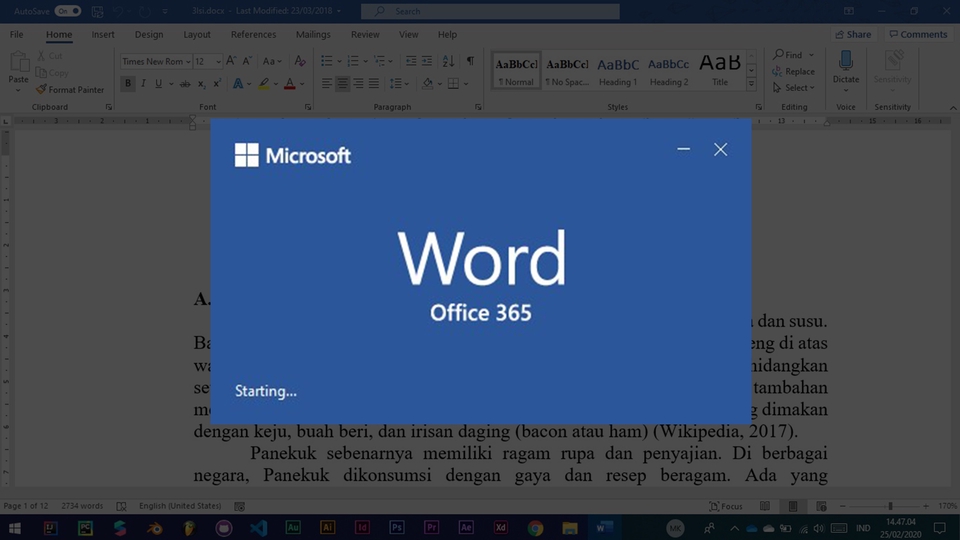Click the Replace button
Viewport: 960px width, 540px height.
pos(793,71)
